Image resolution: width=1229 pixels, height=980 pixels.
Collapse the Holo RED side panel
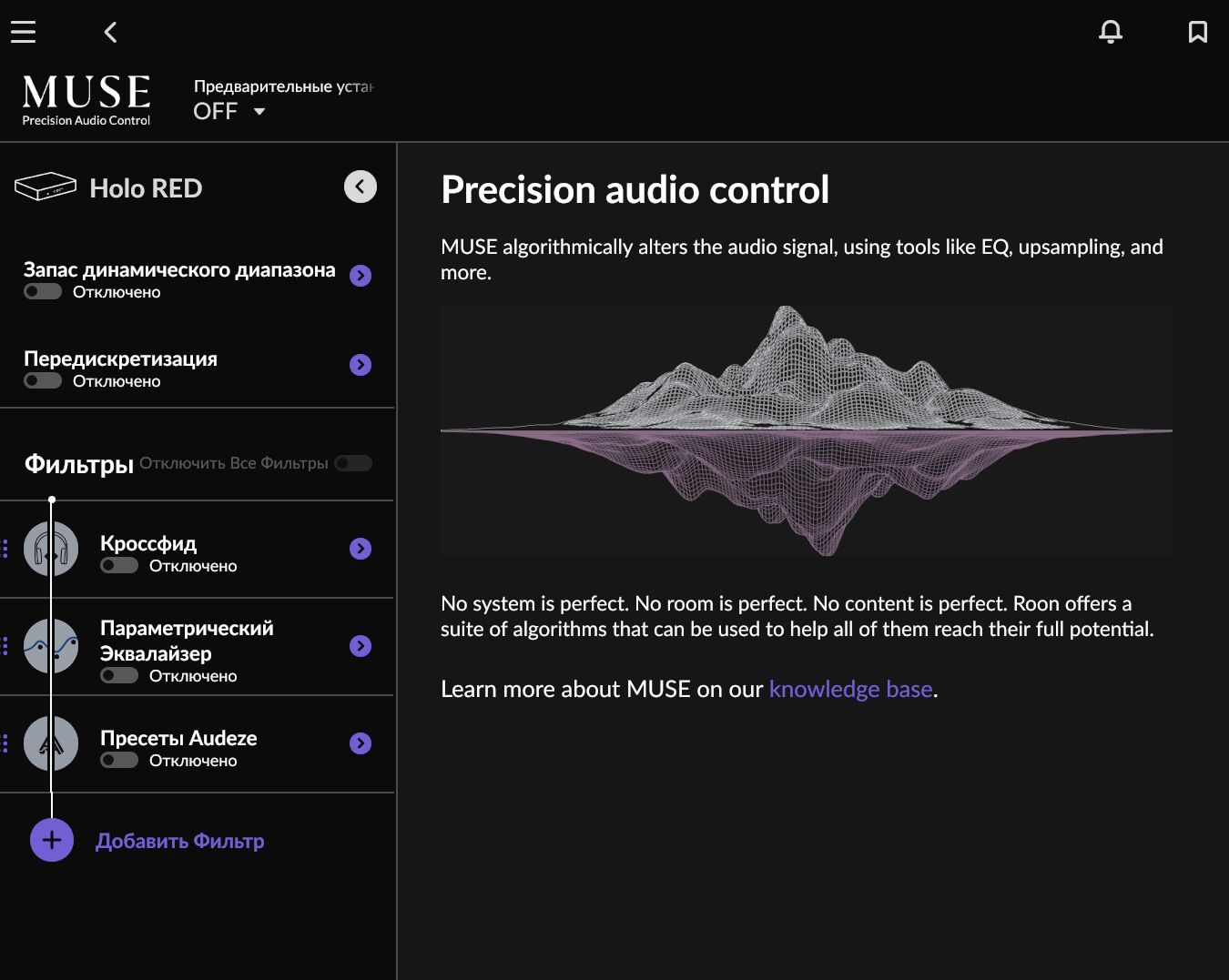point(361,187)
